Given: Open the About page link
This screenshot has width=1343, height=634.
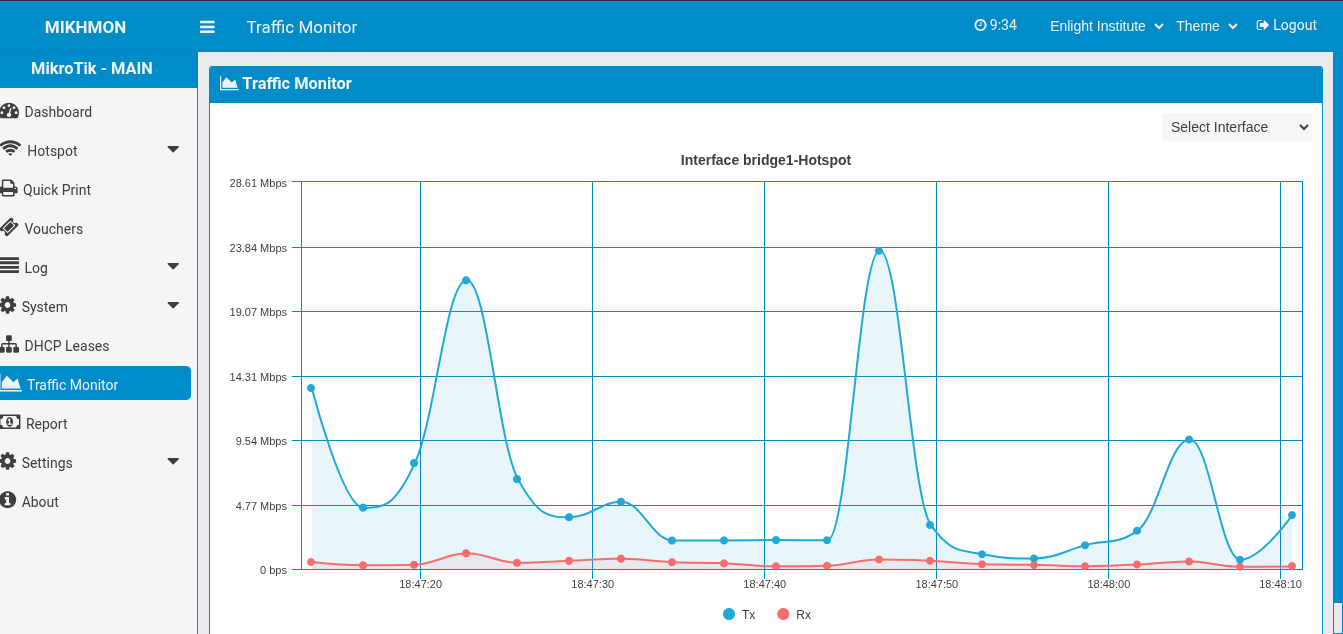Looking at the screenshot, I should pyautogui.click(x=95, y=502).
